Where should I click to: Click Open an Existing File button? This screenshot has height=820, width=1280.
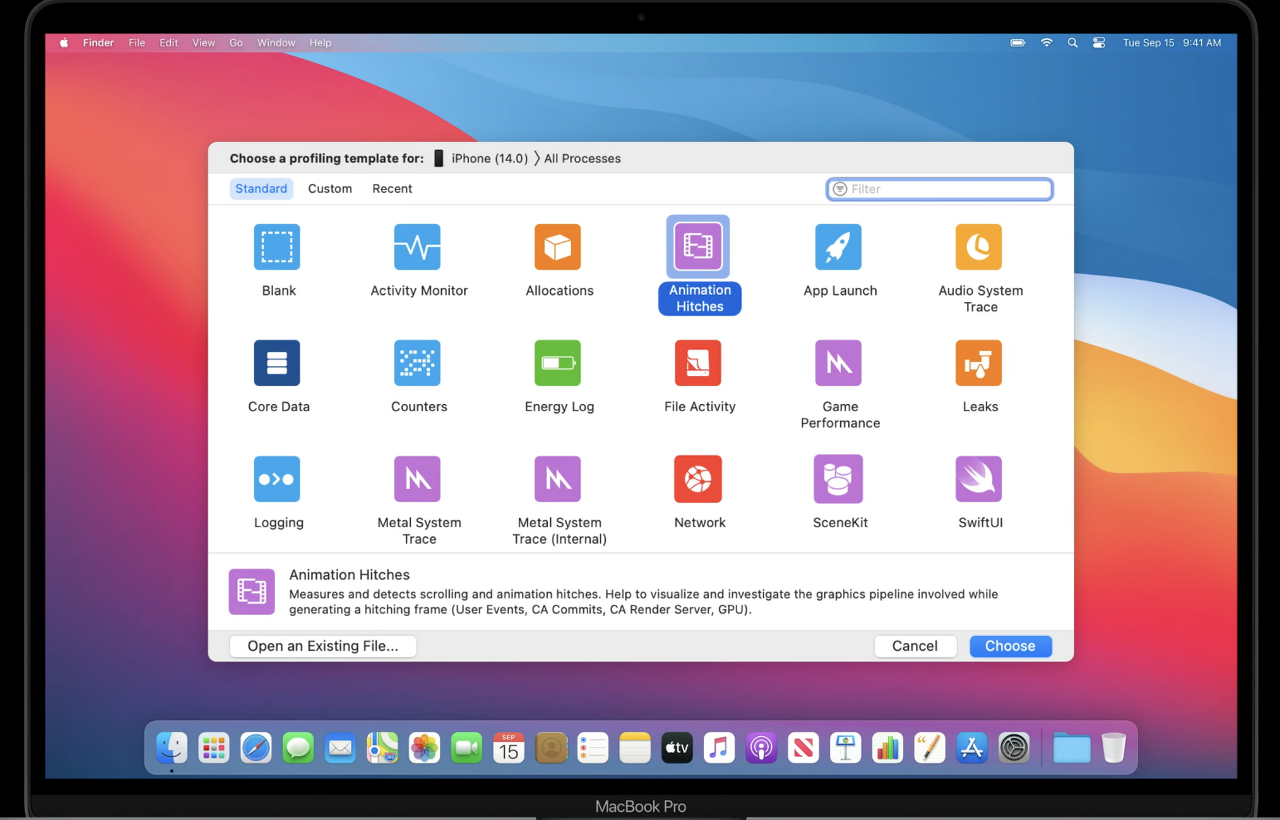point(323,646)
